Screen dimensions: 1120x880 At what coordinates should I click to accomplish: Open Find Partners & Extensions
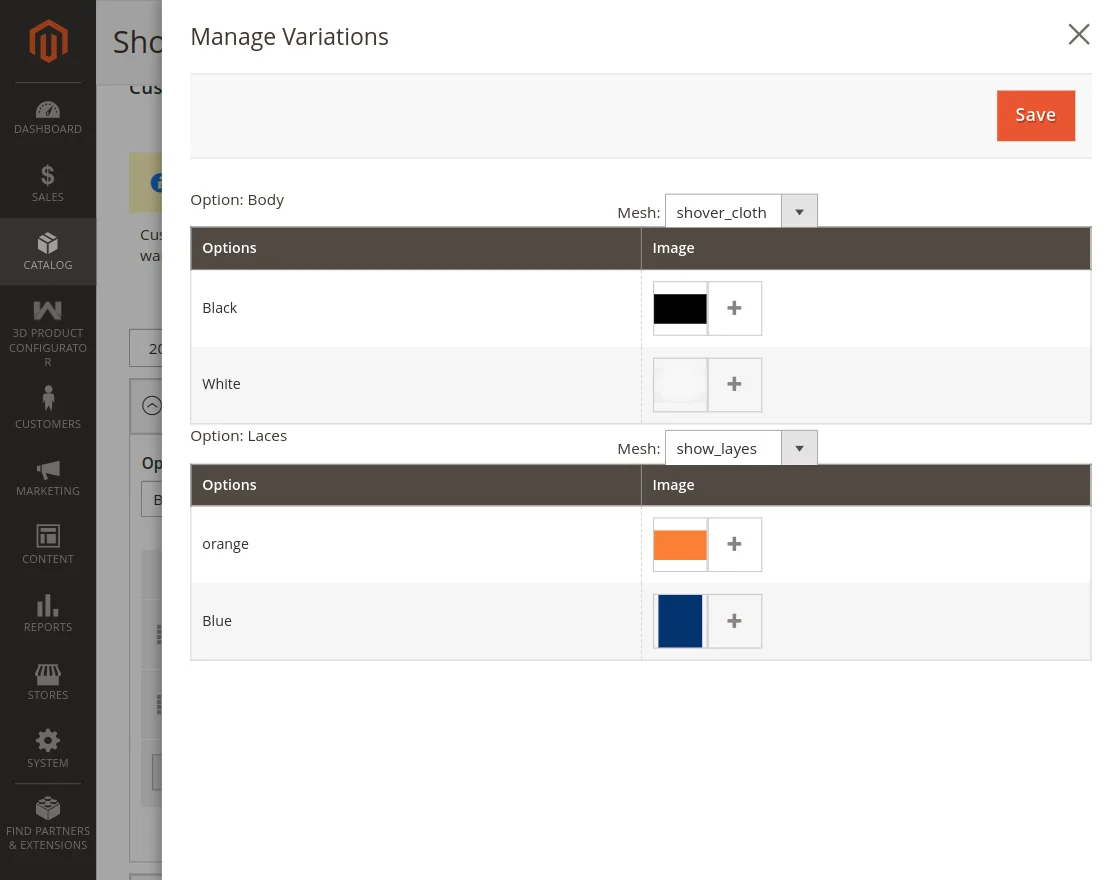click(x=47, y=817)
